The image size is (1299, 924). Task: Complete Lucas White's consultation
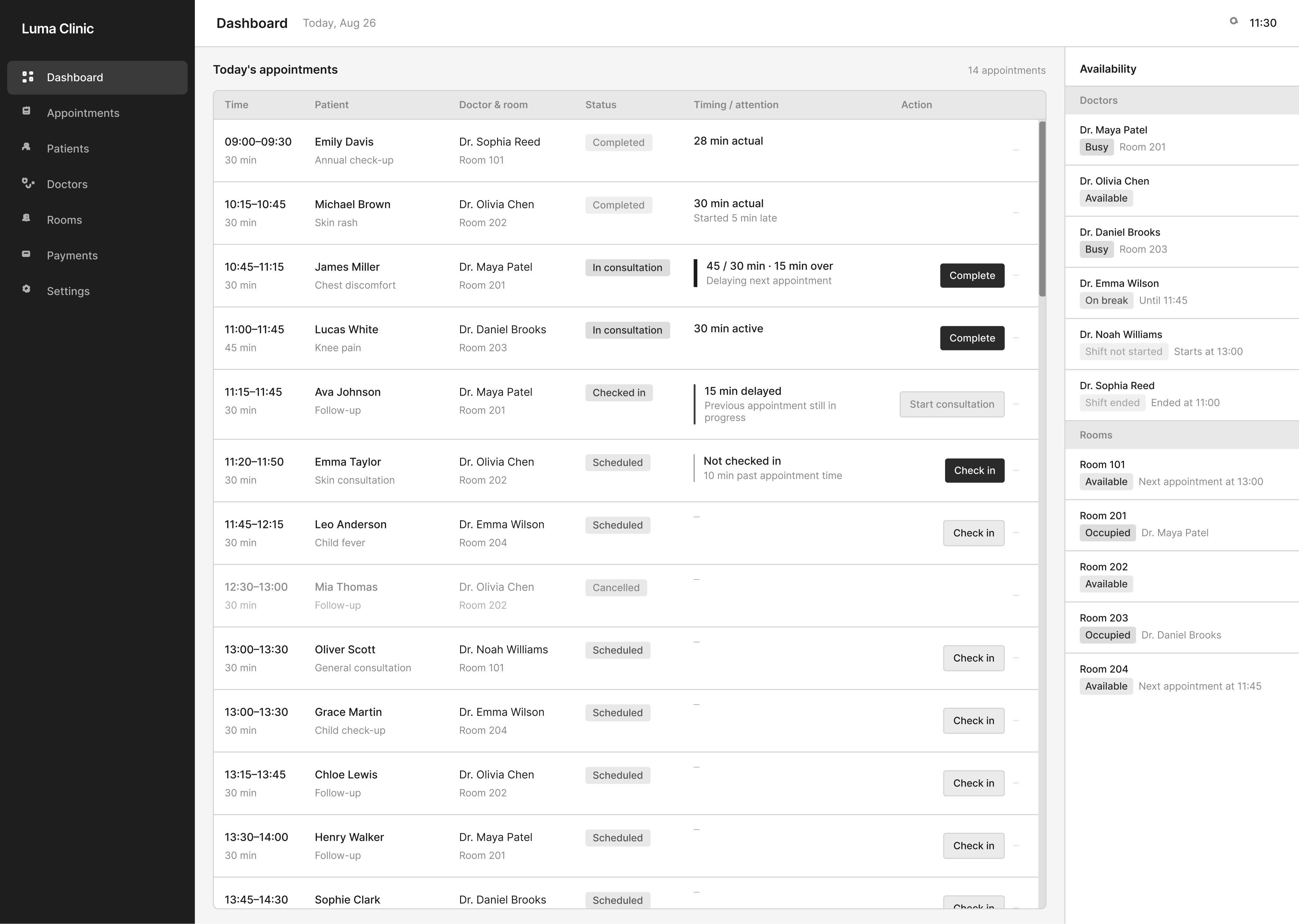972,338
